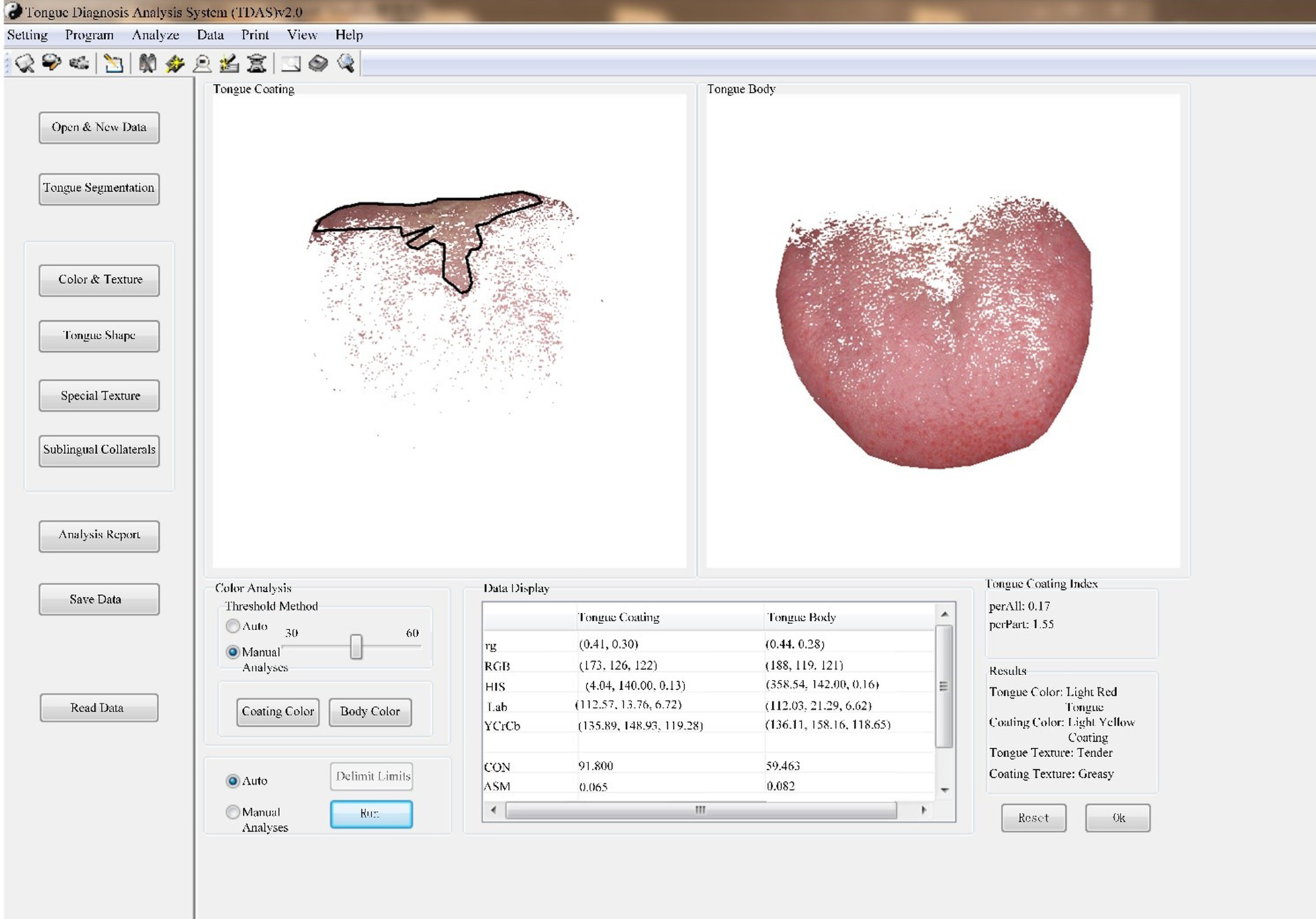The width and height of the screenshot is (1316, 919).
Task: Open the Help menu
Action: click(x=349, y=35)
